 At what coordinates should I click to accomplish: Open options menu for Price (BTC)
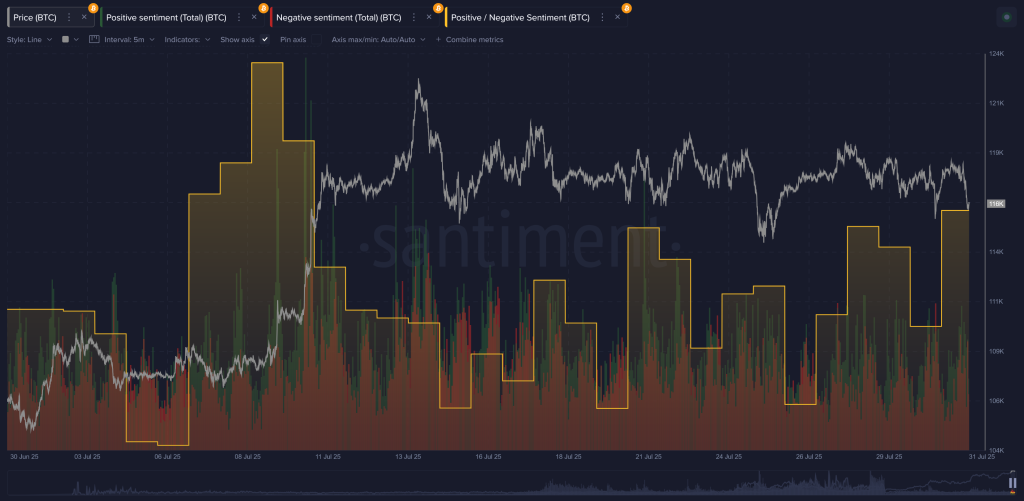tap(68, 17)
